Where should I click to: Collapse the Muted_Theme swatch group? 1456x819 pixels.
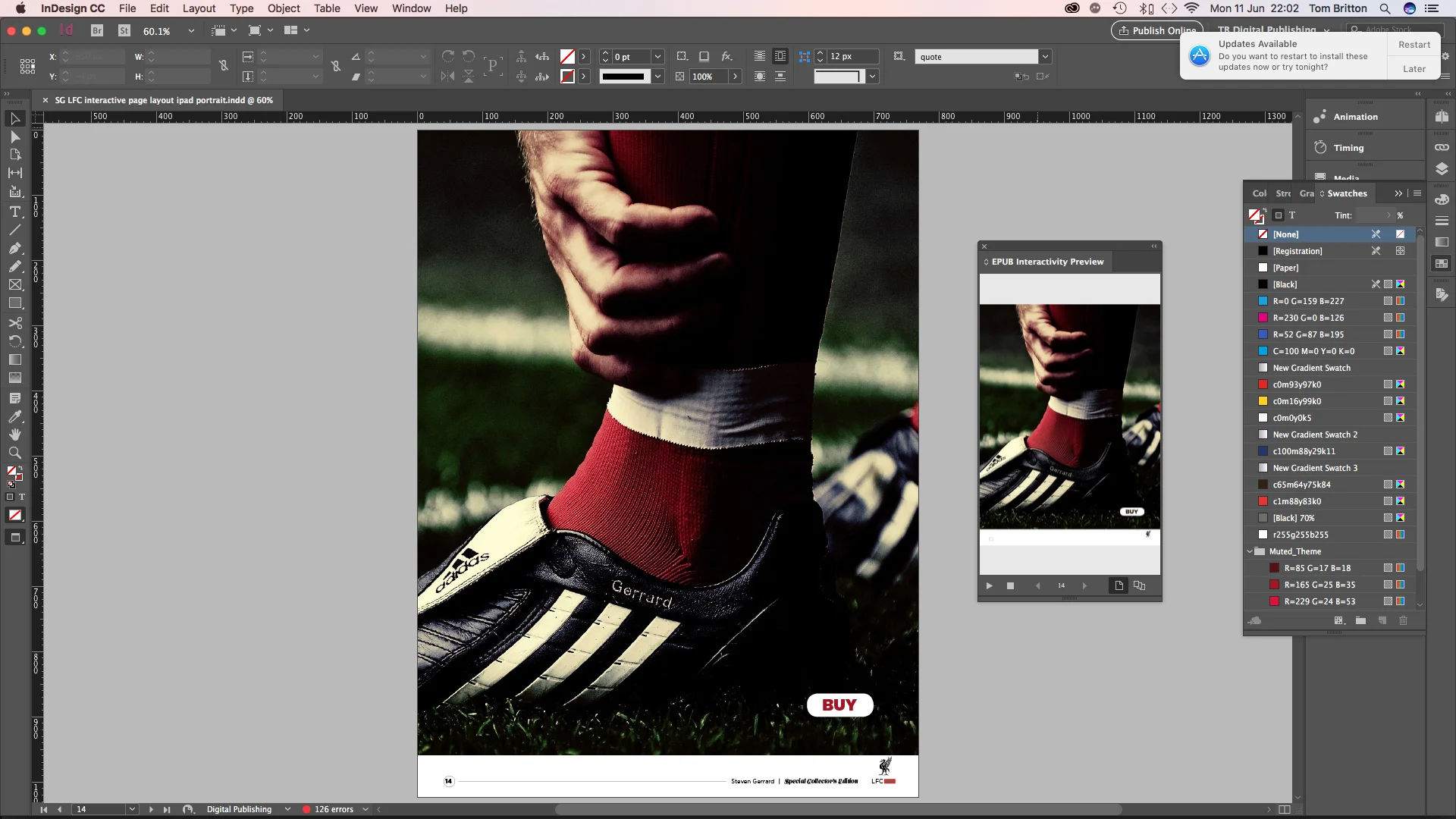point(1250,551)
